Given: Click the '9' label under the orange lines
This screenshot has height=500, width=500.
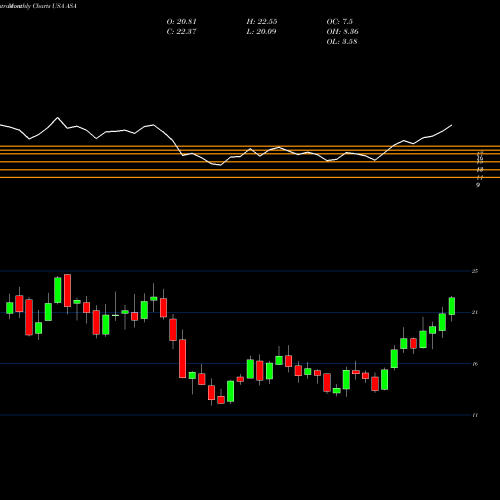Looking at the screenshot, I should coord(478,185).
